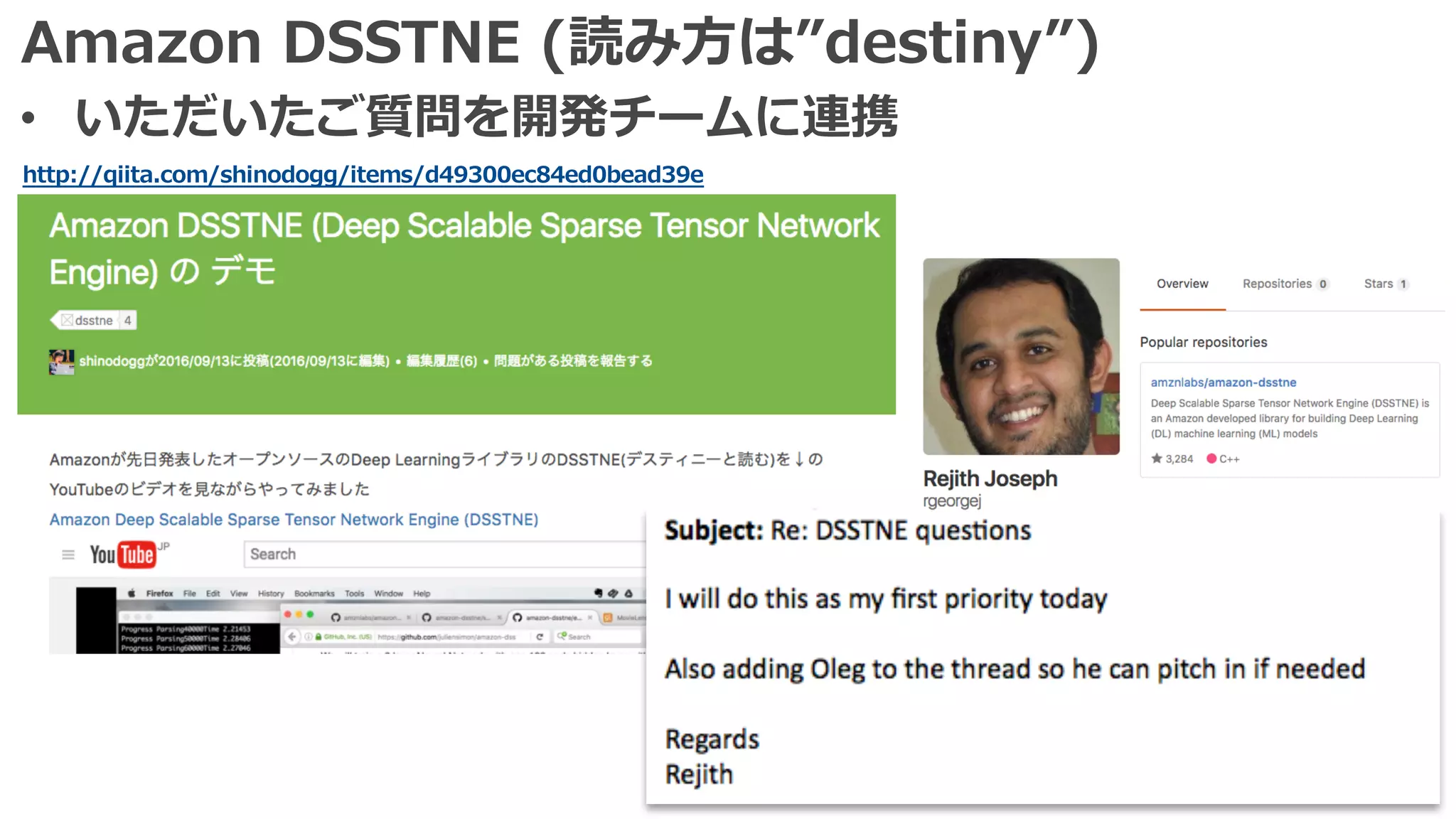Image resolution: width=1456 pixels, height=819 pixels.
Task: Open the YouTube hamburger menu
Action: click(x=68, y=555)
